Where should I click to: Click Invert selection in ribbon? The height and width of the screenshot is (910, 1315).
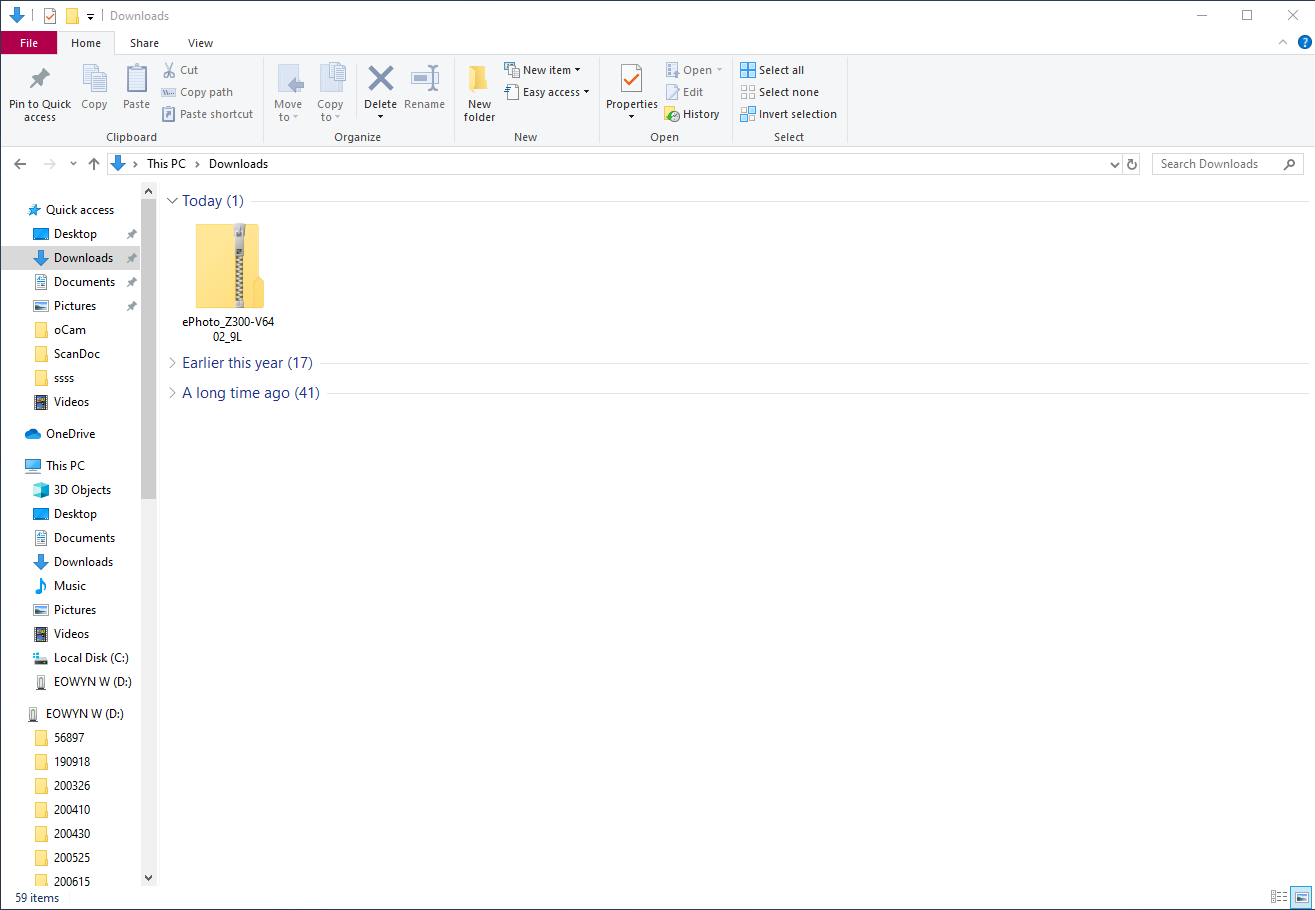pos(788,114)
